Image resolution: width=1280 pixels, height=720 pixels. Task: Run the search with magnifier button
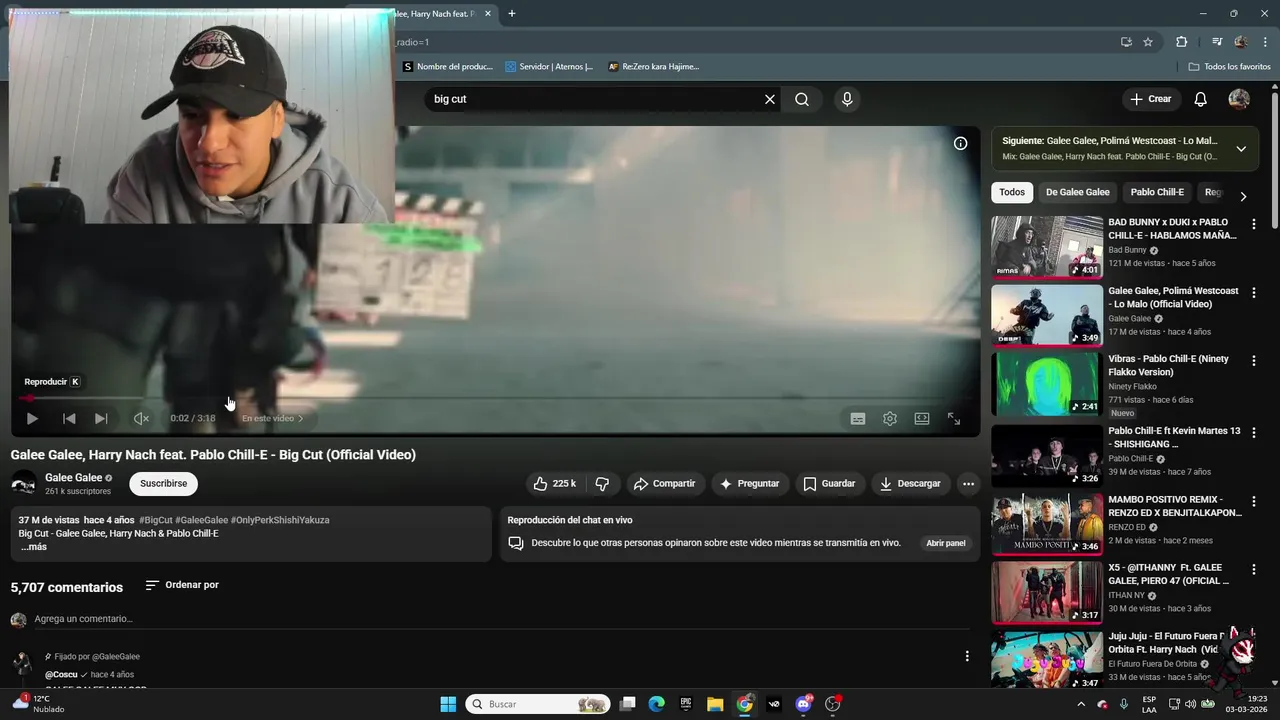[802, 99]
